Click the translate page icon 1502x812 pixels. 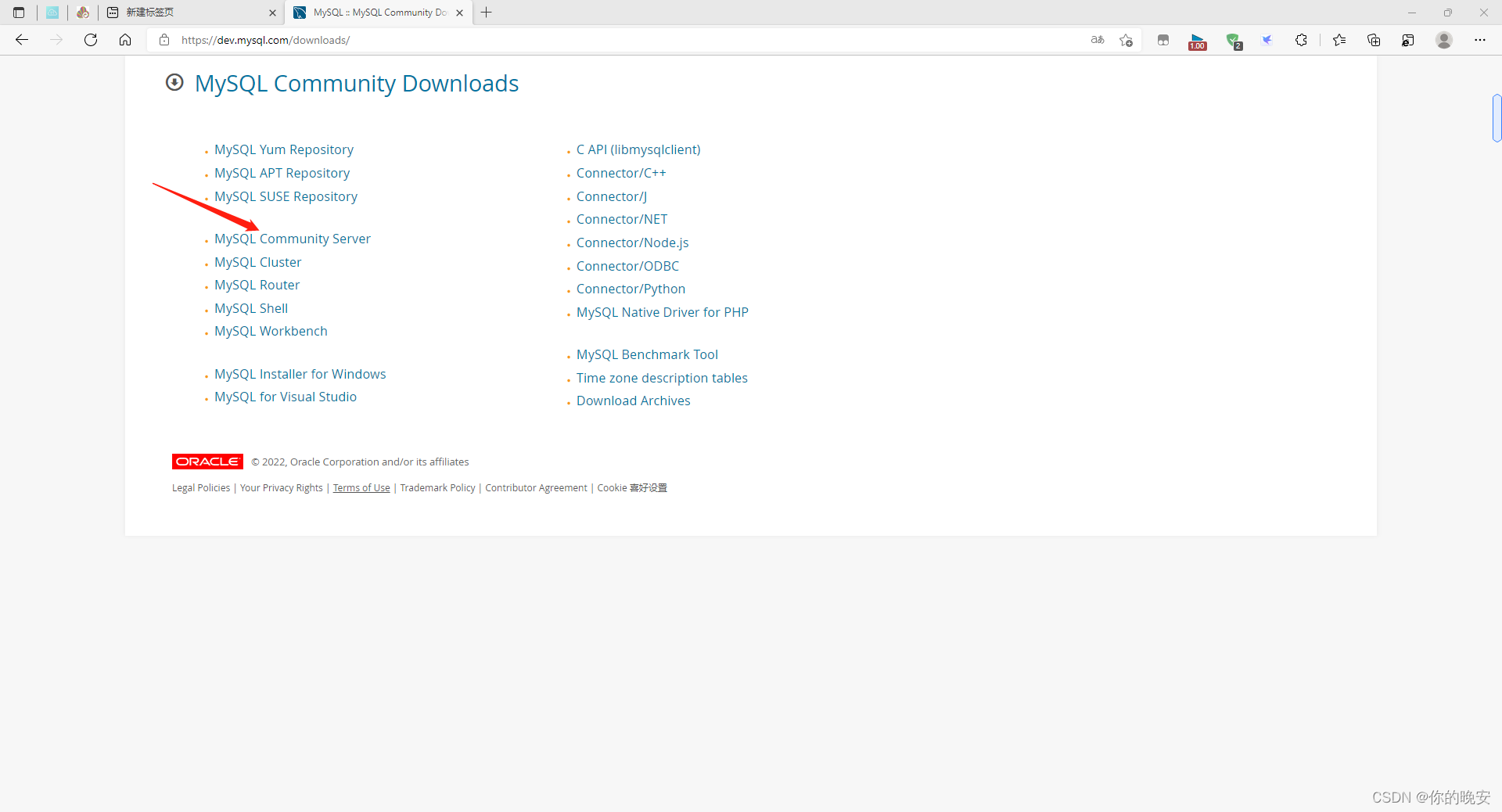click(x=1098, y=40)
